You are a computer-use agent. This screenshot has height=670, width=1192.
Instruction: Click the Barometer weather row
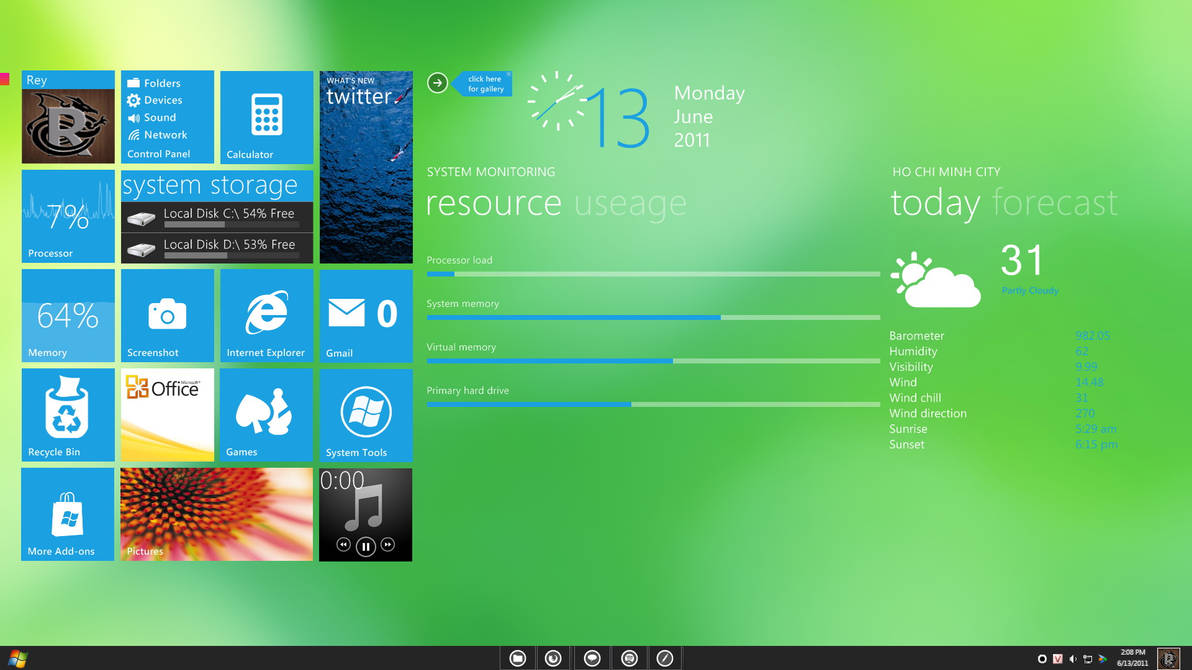1000,335
